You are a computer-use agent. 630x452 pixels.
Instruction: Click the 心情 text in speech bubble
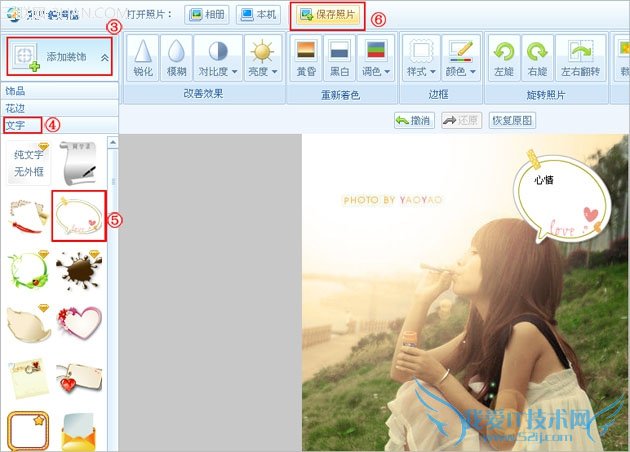pos(544,180)
